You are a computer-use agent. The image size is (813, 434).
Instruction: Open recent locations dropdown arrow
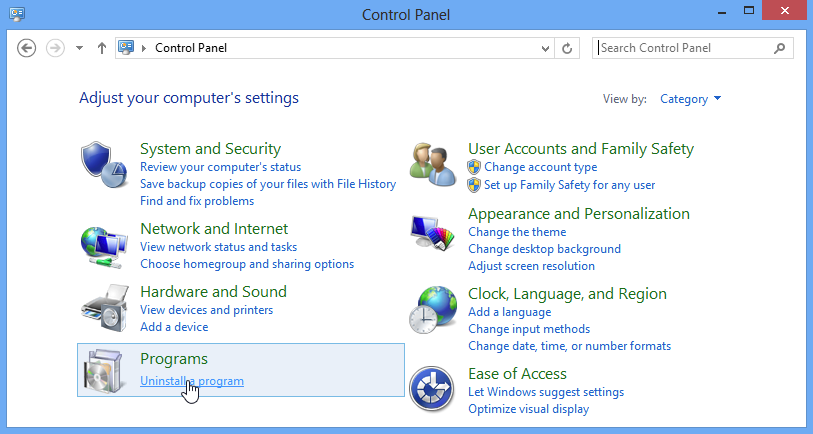click(x=79, y=48)
